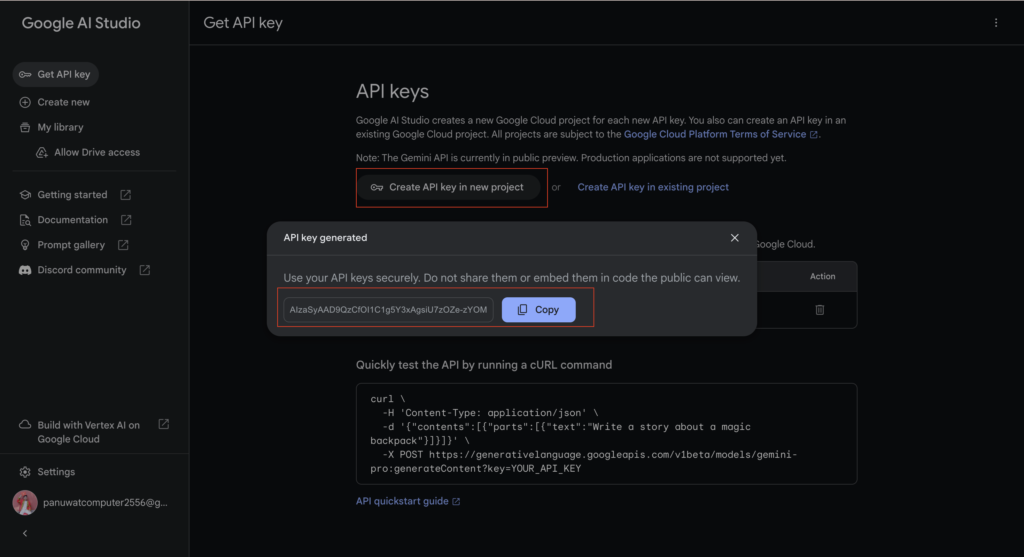Open Prompt gallery

[x=71, y=245]
